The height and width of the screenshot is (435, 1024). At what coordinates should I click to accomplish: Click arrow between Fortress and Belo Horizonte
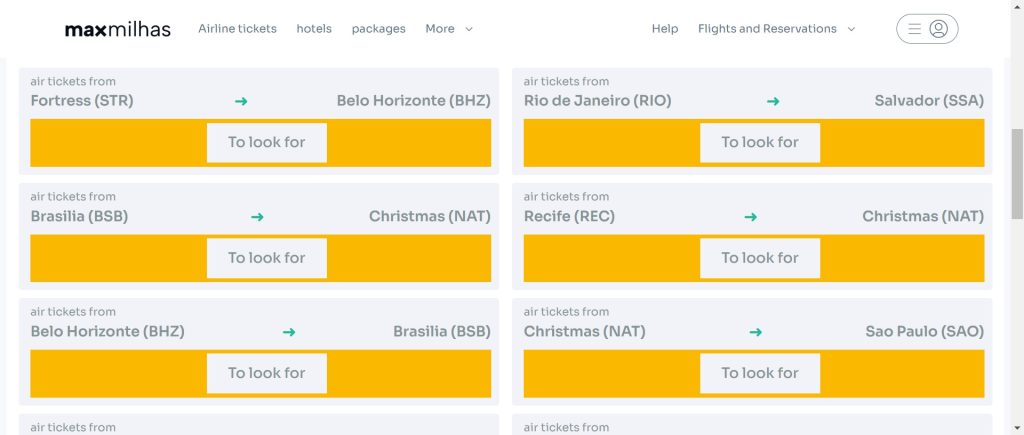coord(241,101)
